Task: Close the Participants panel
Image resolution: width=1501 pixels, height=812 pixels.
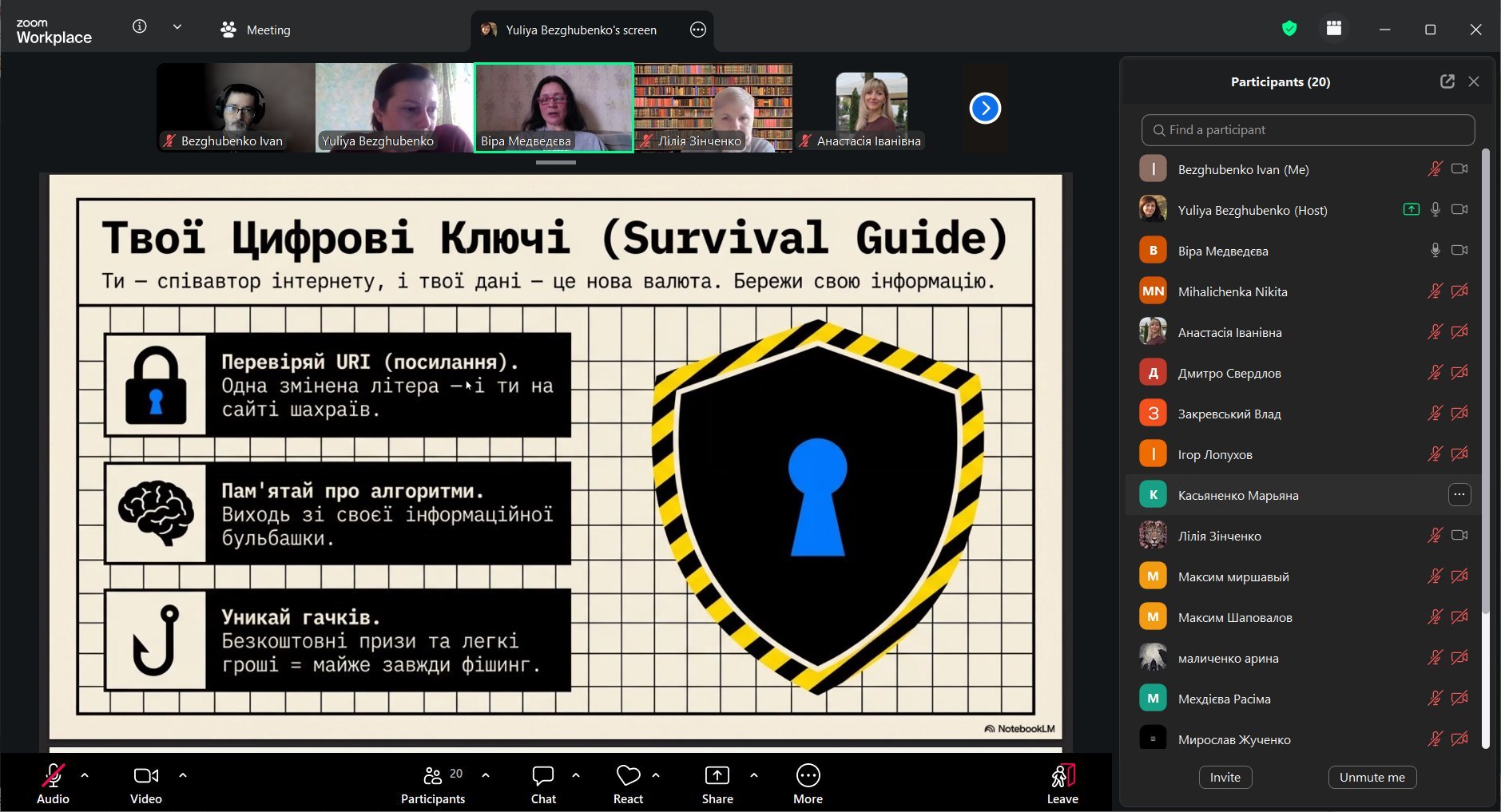Action: coord(1474,81)
